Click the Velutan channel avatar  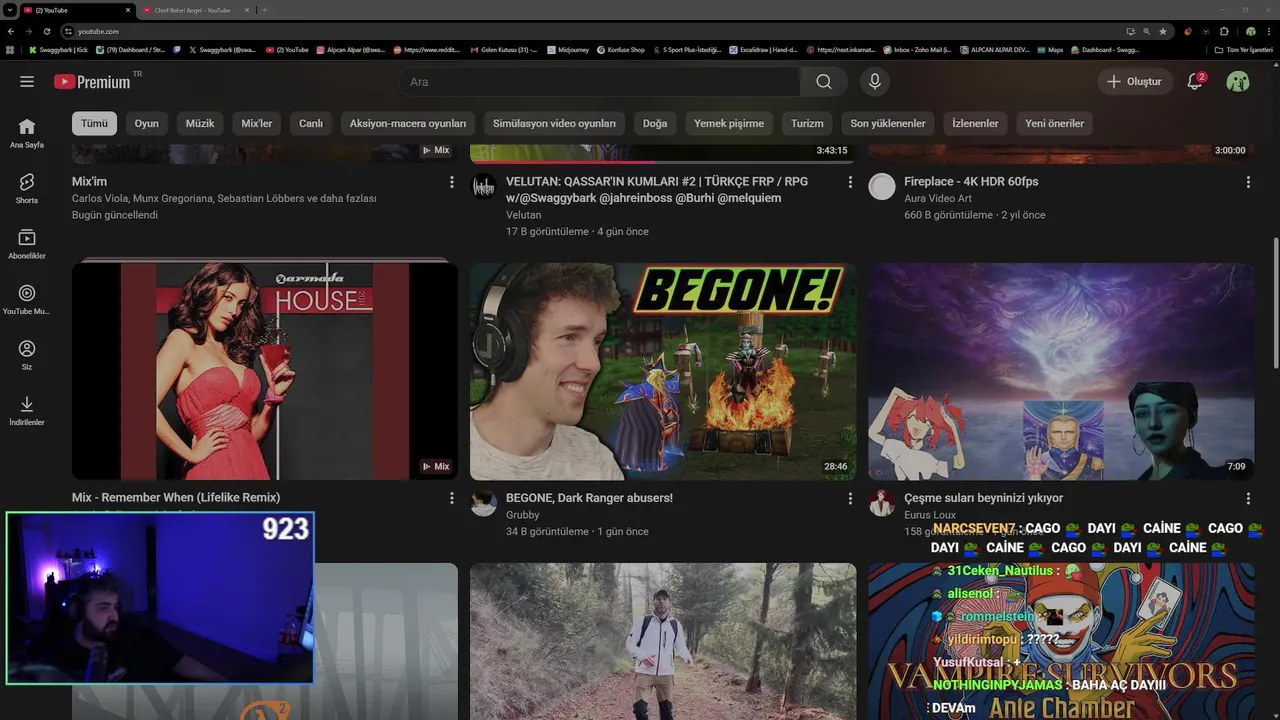[484, 187]
